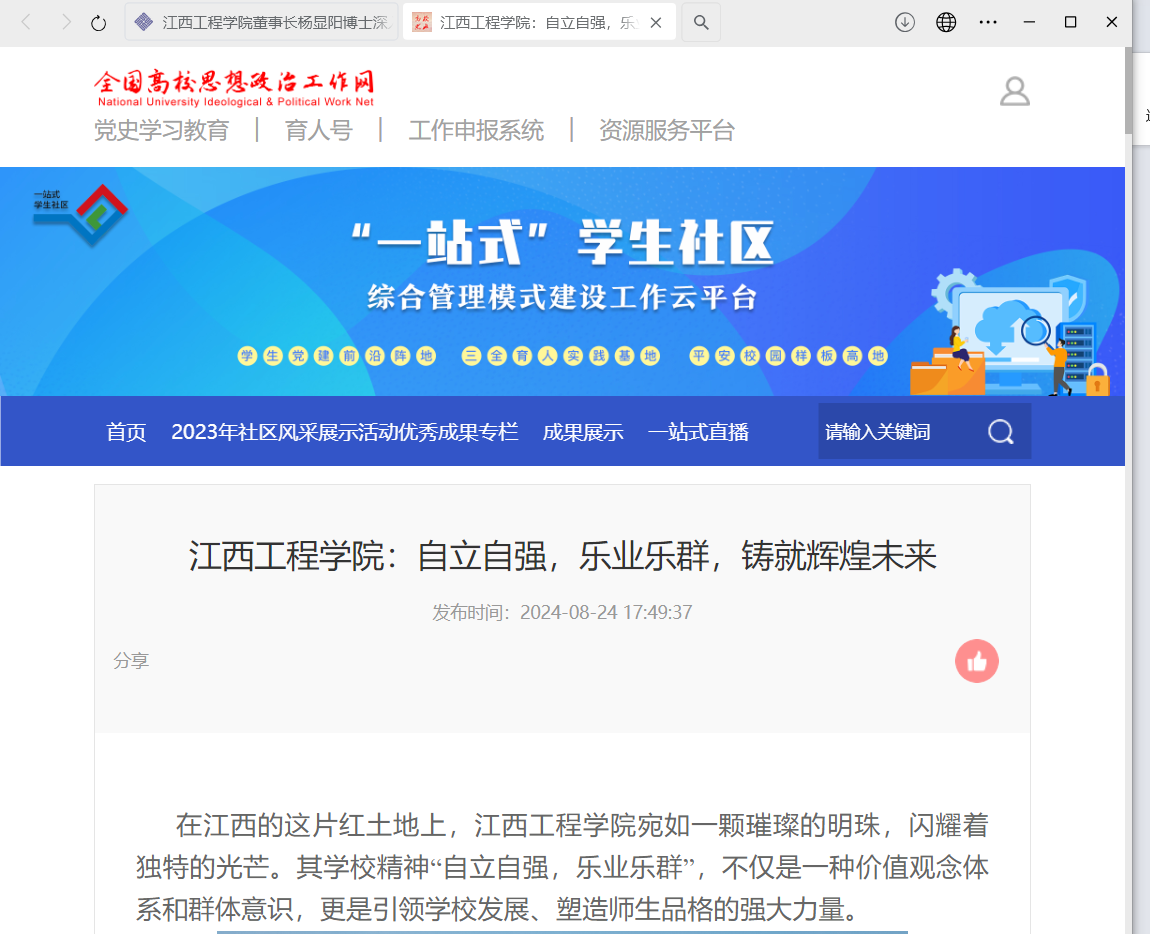Click the red thumbs-up like button
This screenshot has width=1150, height=934.
coord(976,661)
